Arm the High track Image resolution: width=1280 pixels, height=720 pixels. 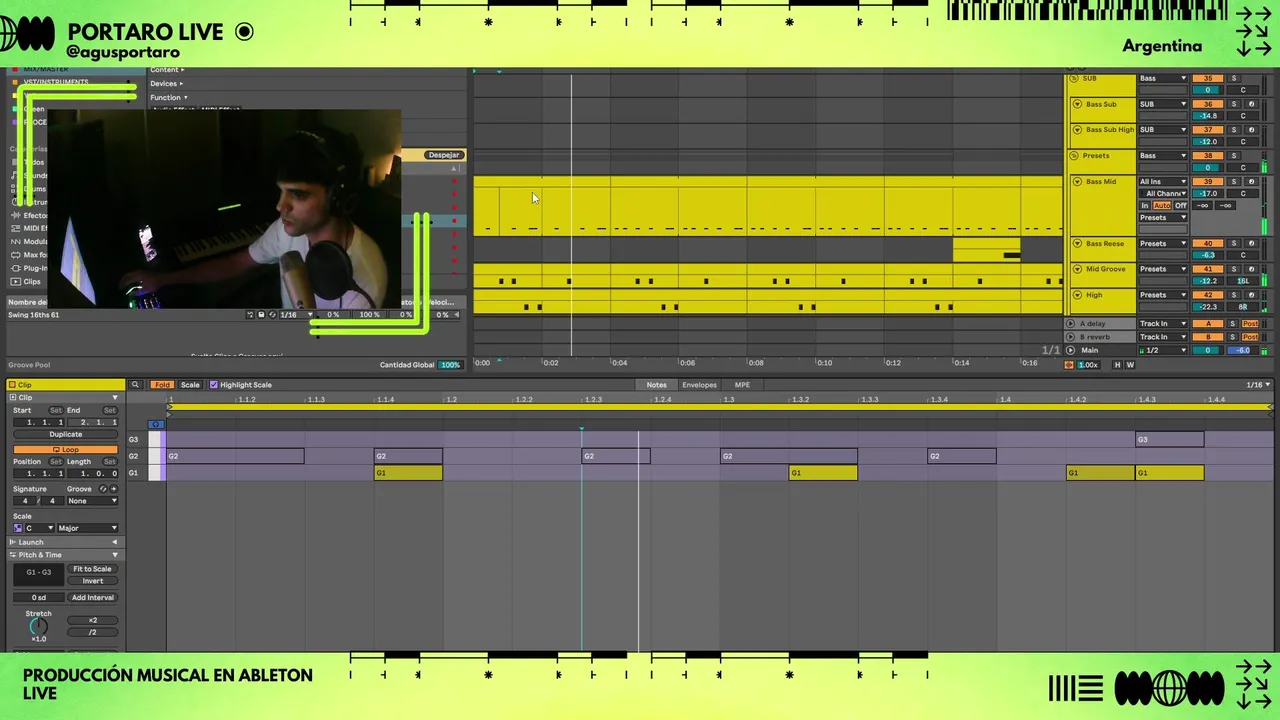1251,295
